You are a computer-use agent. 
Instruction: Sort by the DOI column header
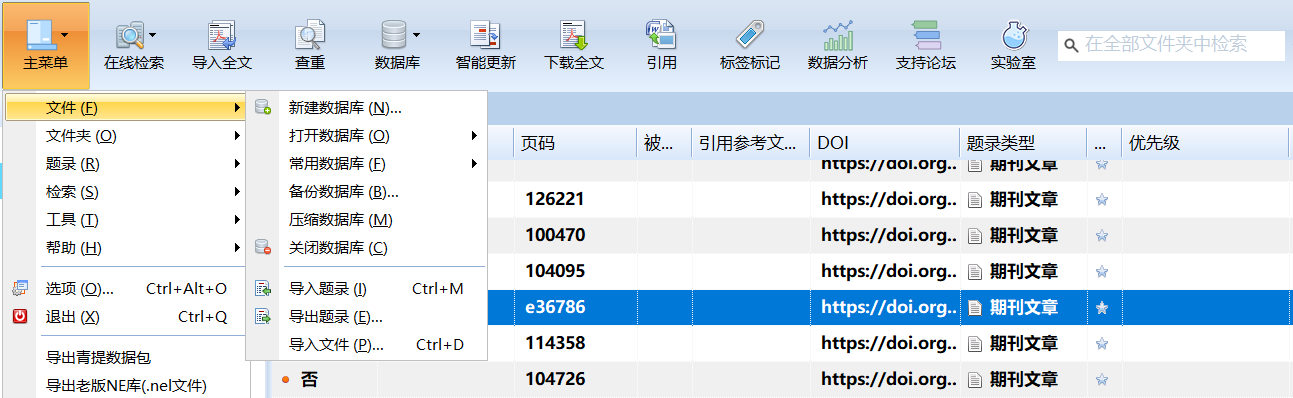click(884, 143)
